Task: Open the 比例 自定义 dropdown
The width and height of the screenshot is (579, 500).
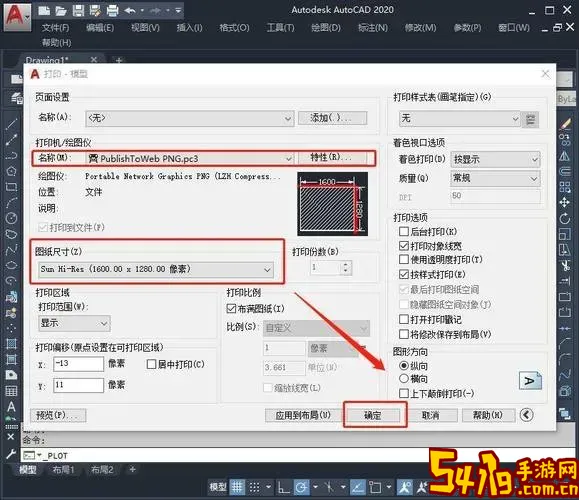Action: (316, 328)
